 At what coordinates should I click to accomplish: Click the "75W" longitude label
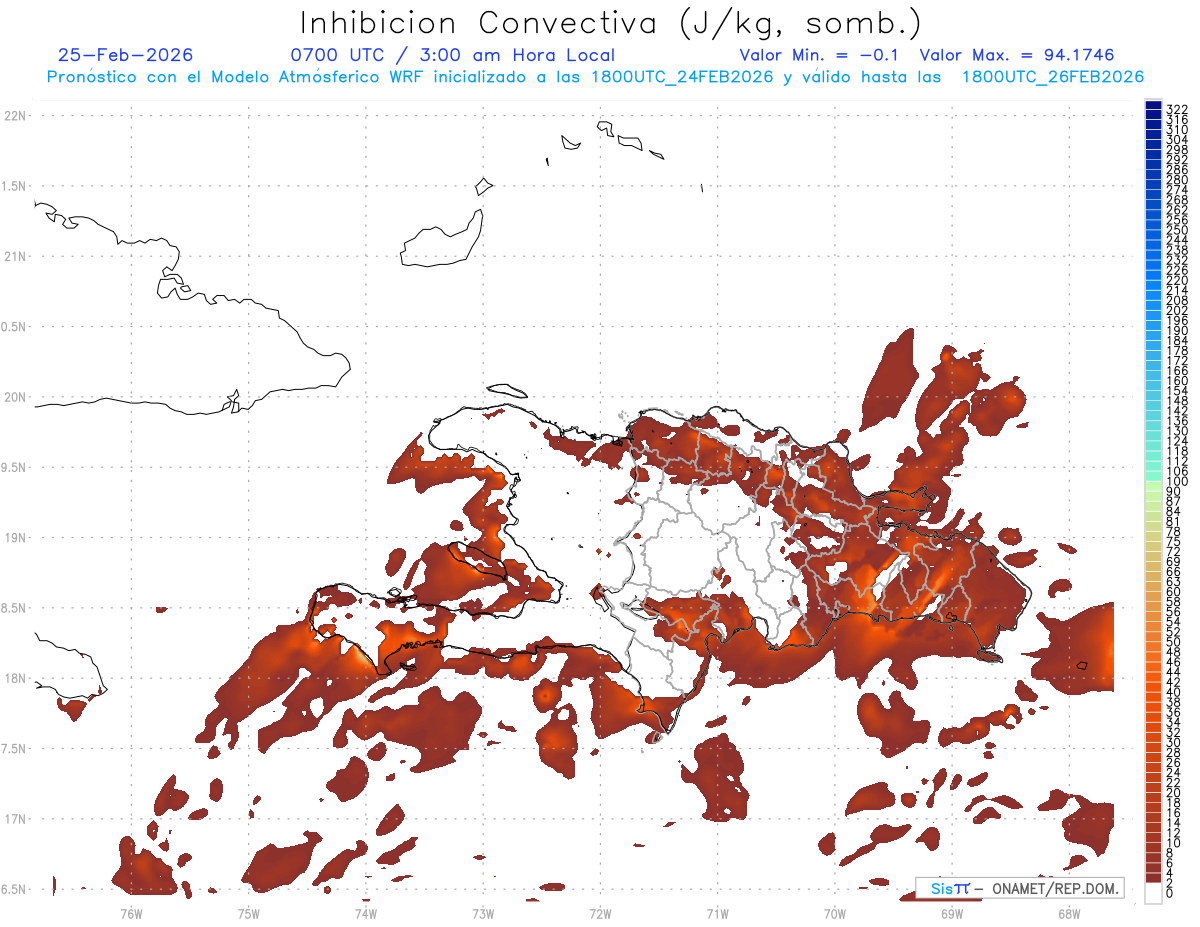pyautogui.click(x=248, y=913)
